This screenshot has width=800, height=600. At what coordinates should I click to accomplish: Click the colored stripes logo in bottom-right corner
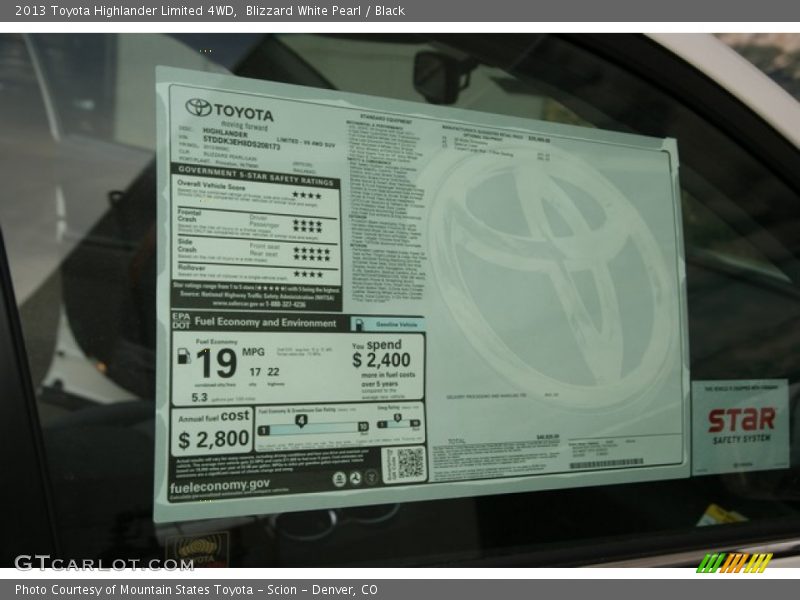[734, 562]
